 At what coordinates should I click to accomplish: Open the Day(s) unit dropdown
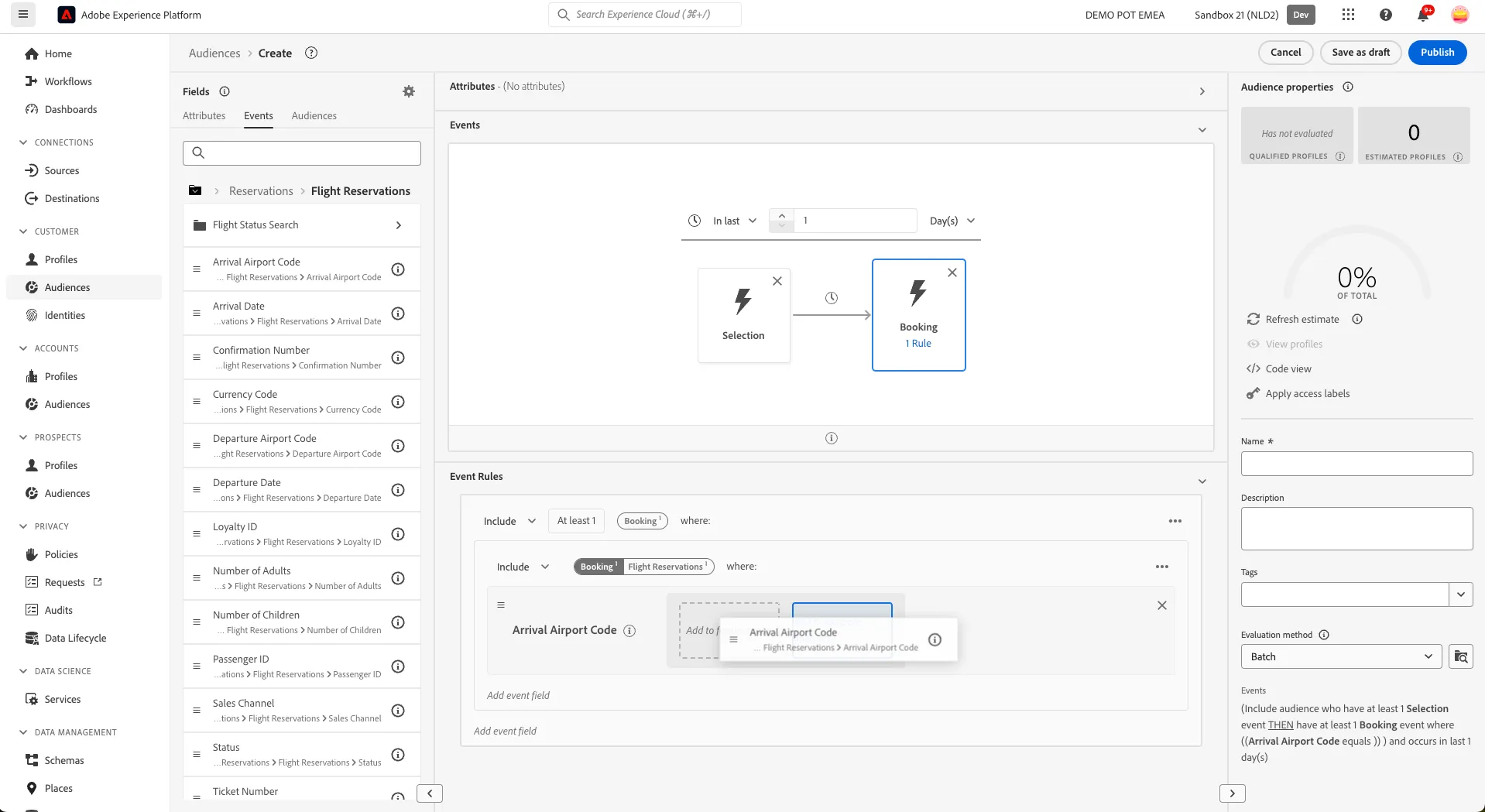click(x=952, y=221)
